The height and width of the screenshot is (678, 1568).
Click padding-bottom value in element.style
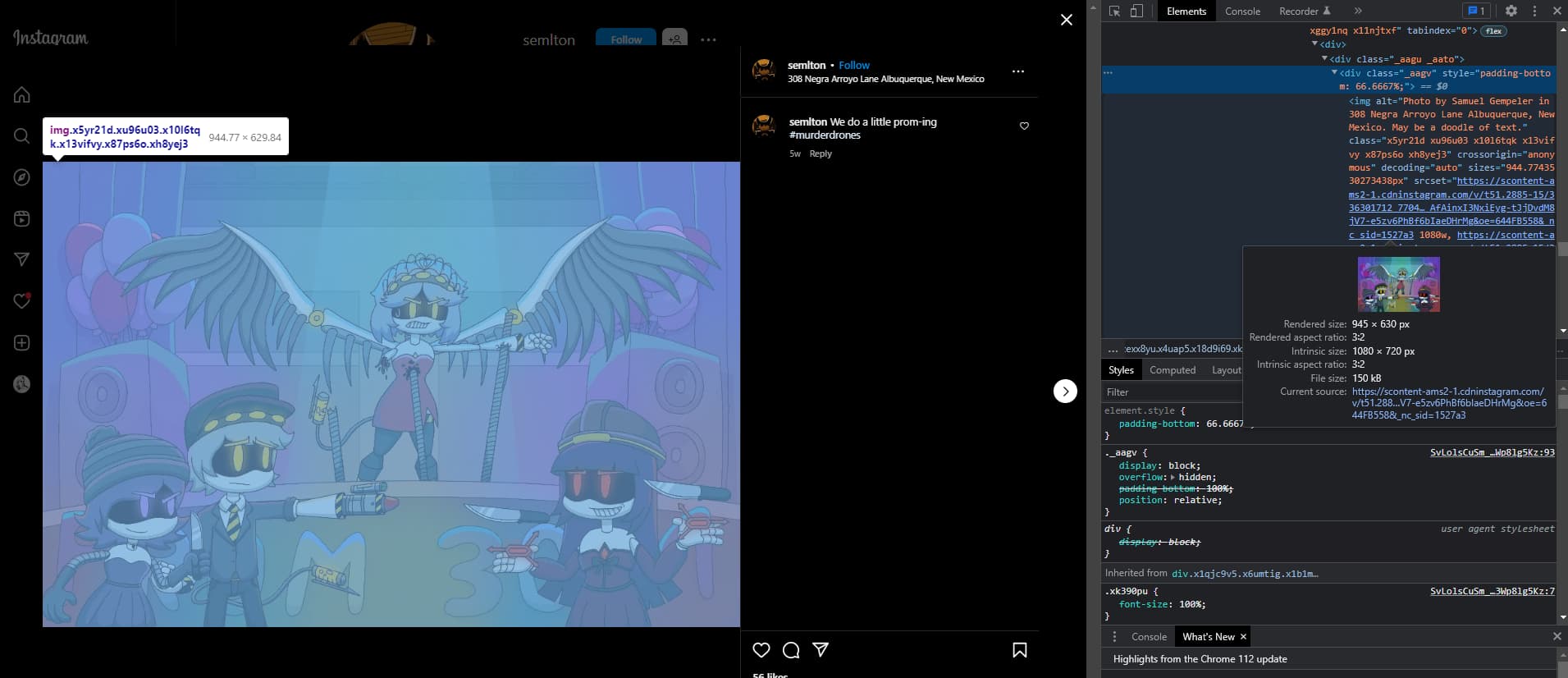[x=1224, y=424]
